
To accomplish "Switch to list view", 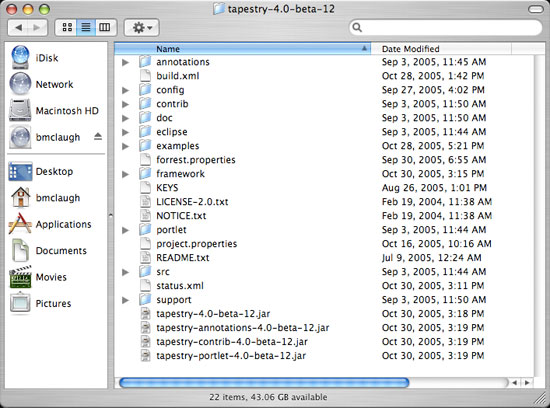I will [86, 27].
